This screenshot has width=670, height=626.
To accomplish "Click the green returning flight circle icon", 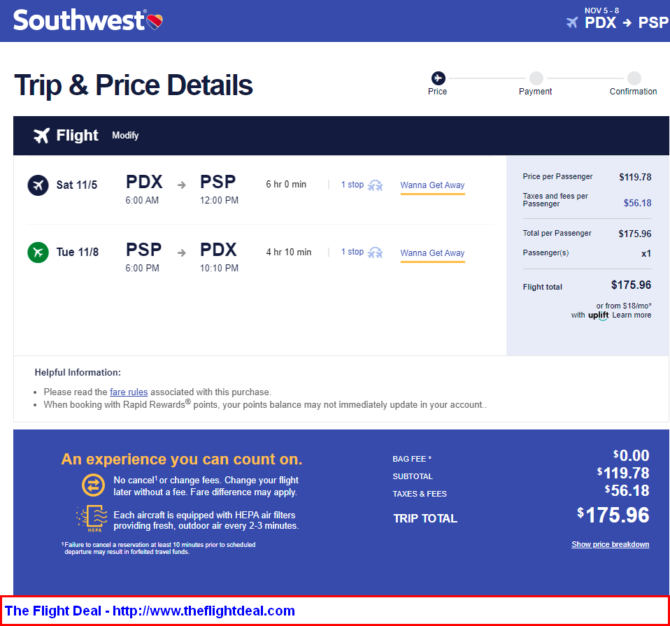I will tap(38, 252).
